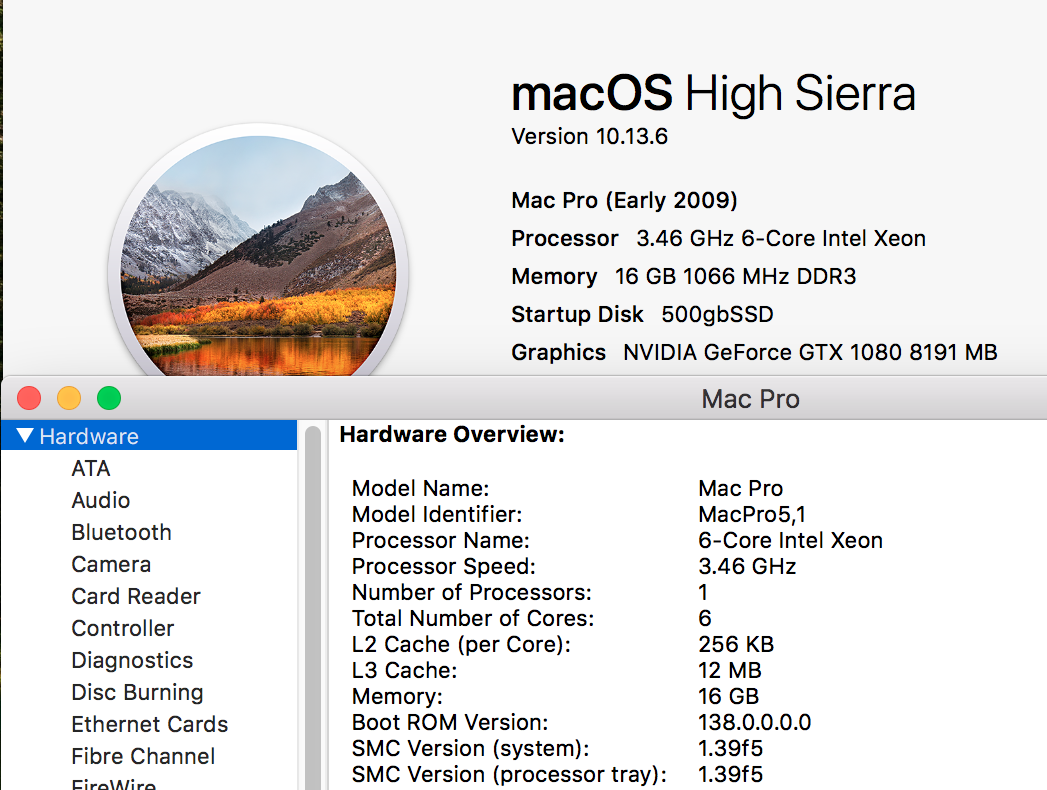Click the 'Model Name:' label
Image resolution: width=1047 pixels, height=790 pixels.
pos(421,488)
